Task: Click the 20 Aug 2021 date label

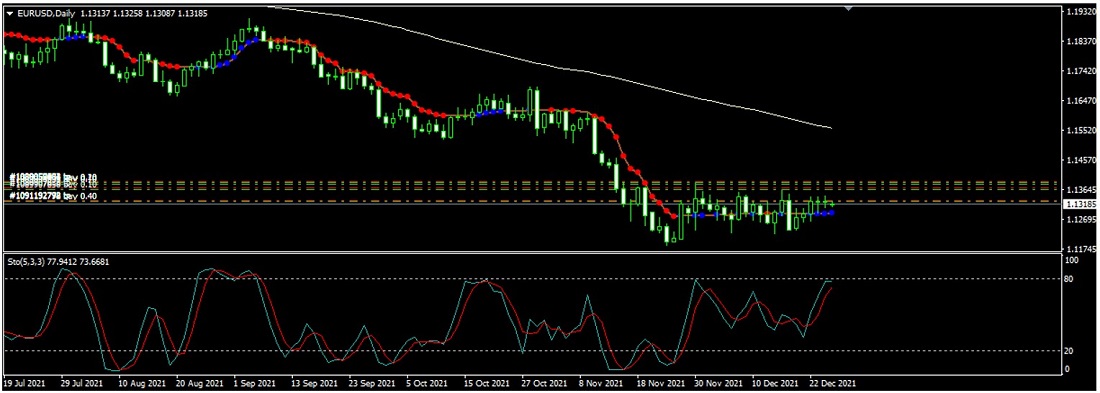Action: [x=199, y=384]
